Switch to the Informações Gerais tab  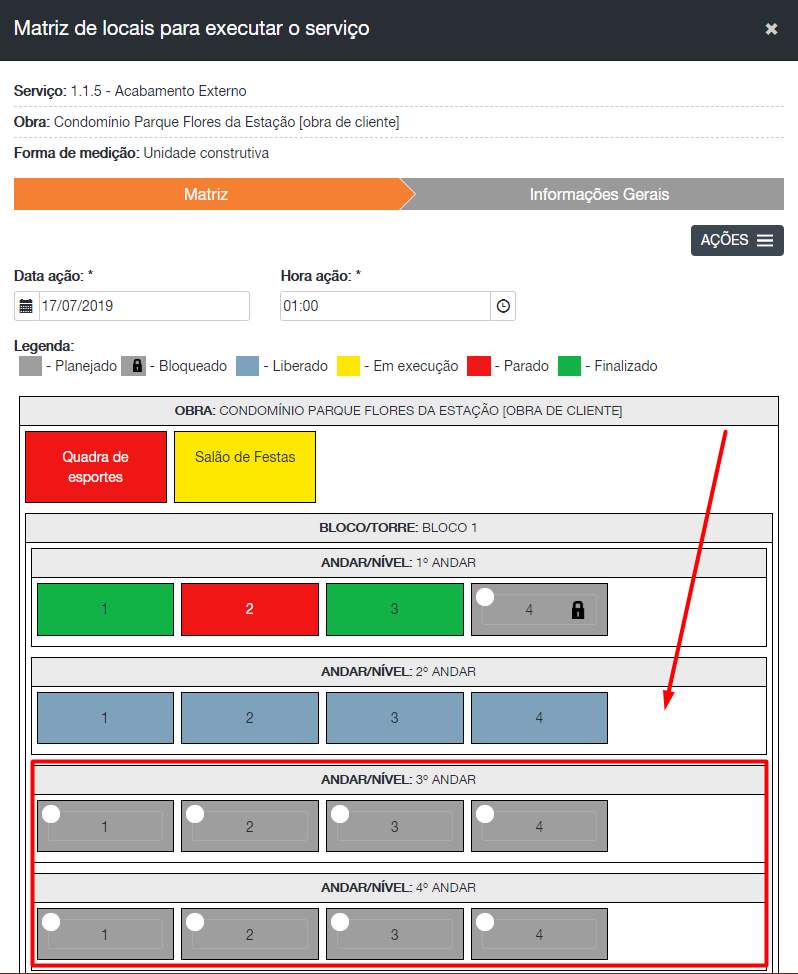point(599,195)
